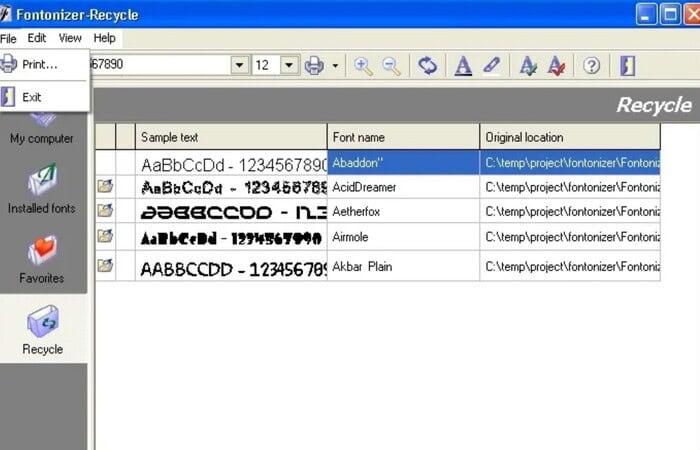Expand the sample text dropdown arrow
The image size is (700, 450).
[x=240, y=65]
